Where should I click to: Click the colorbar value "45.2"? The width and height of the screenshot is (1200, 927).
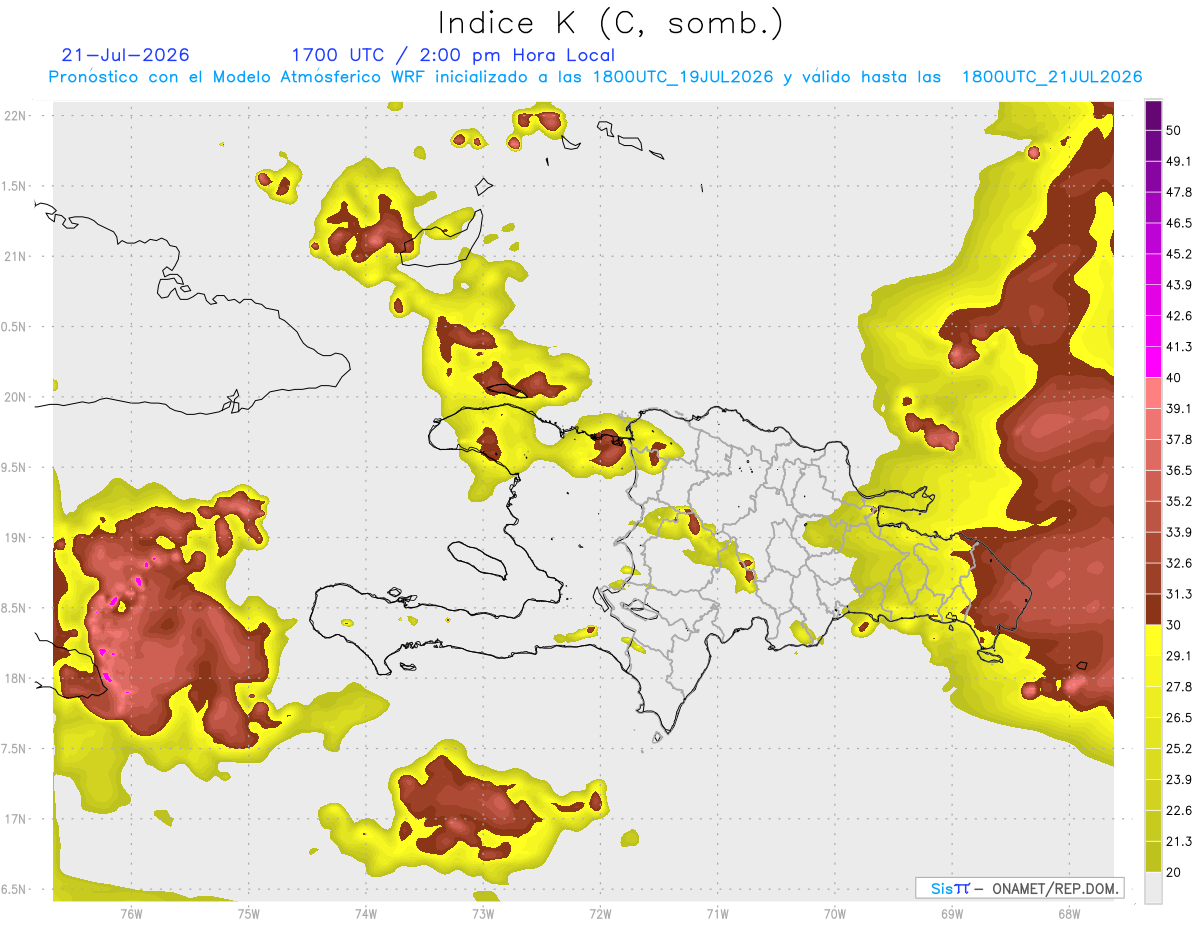(1179, 254)
